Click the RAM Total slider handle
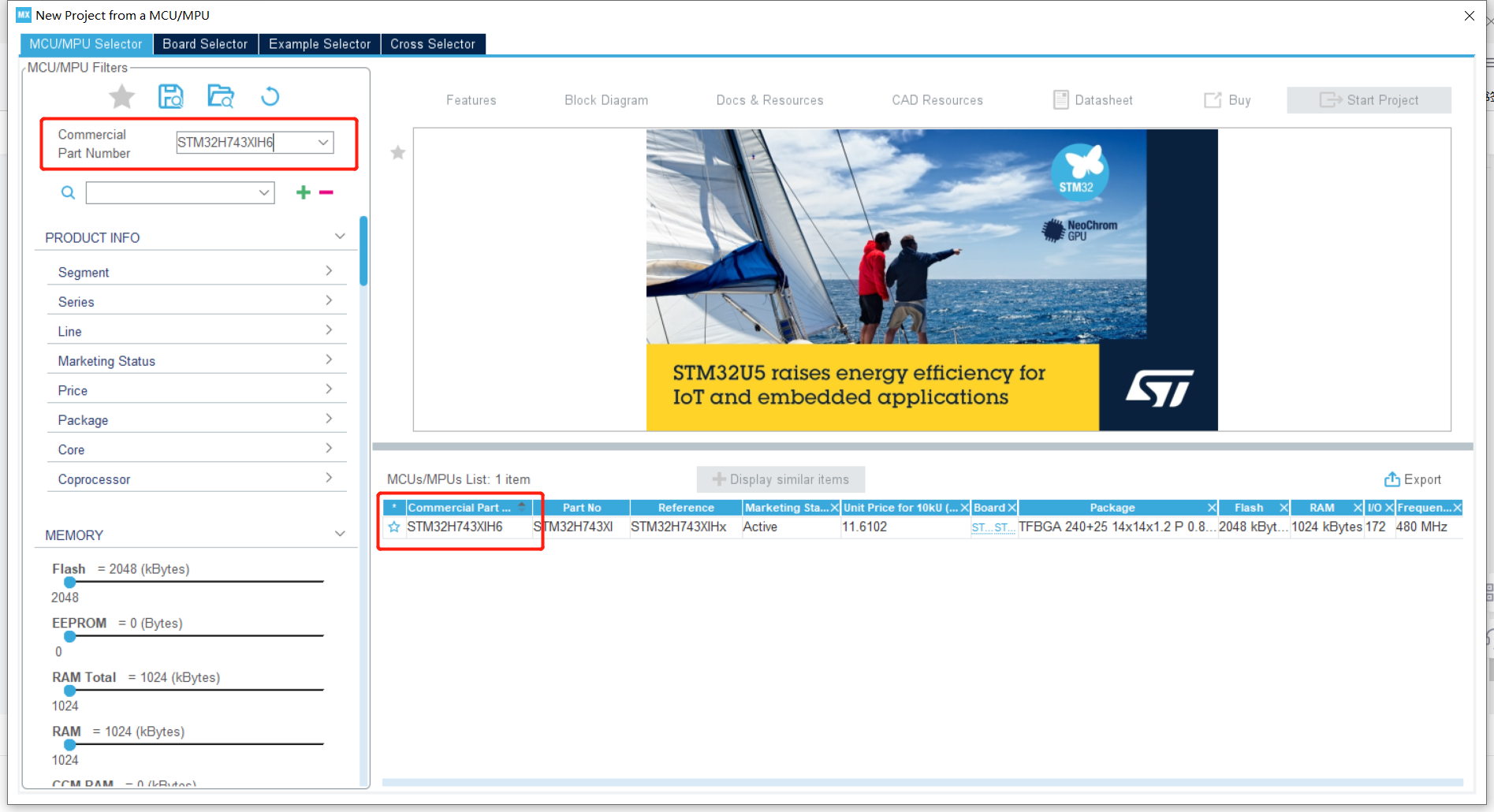Image resolution: width=1494 pixels, height=812 pixels. [x=70, y=691]
